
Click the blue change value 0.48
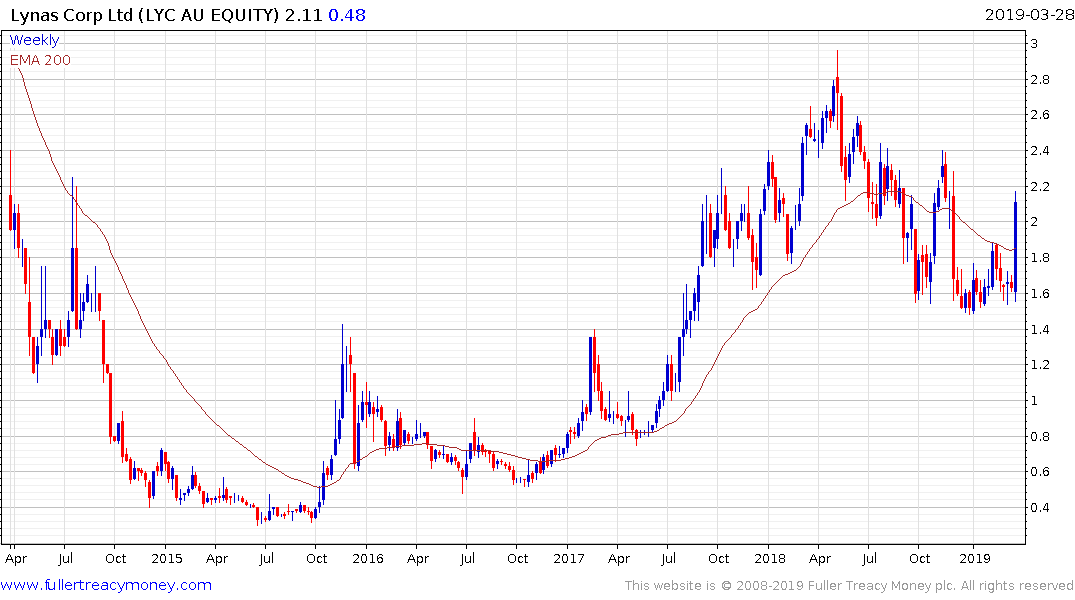tap(347, 14)
